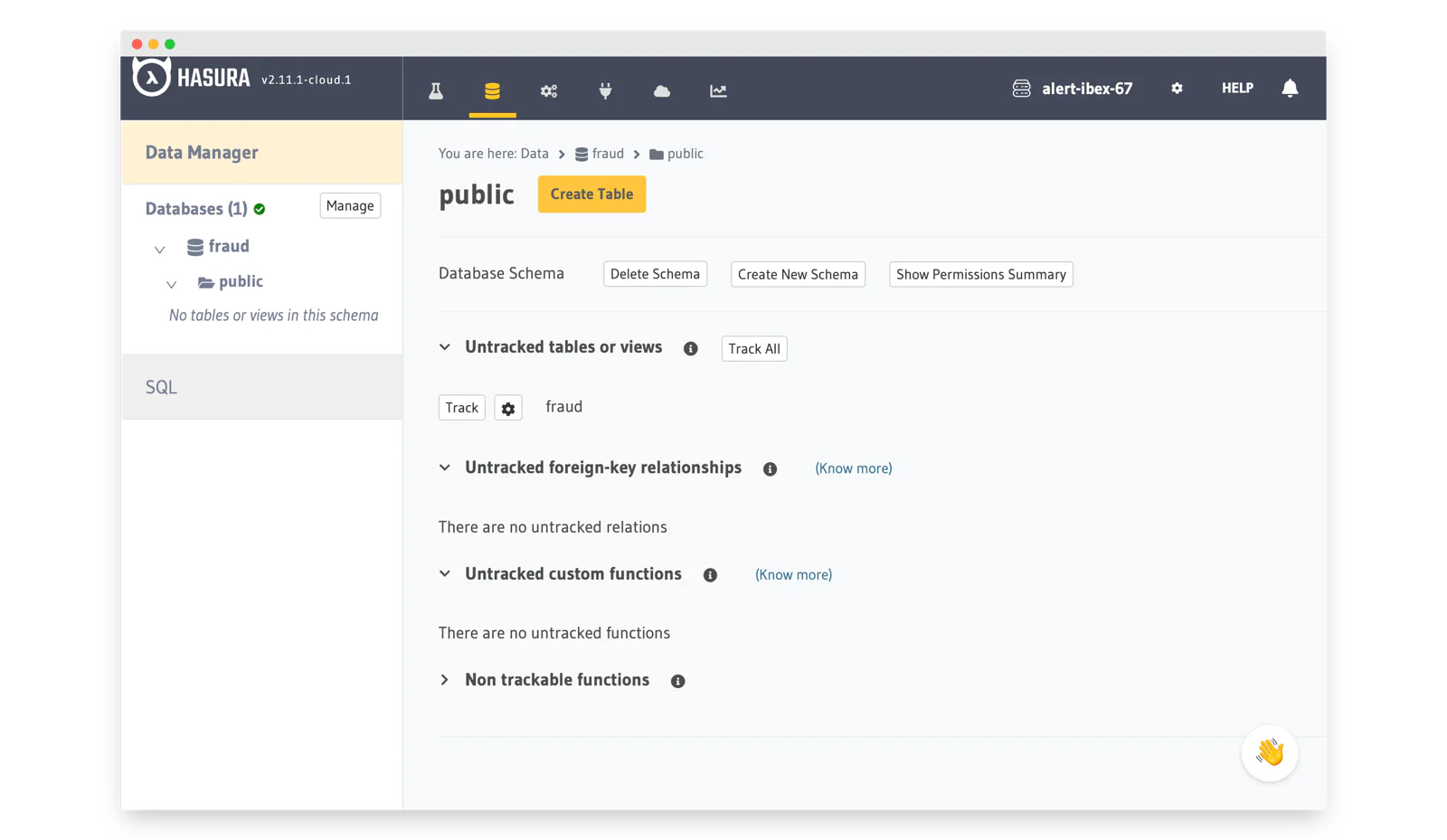The width and height of the screenshot is (1447, 840).
Task: Click the v2.11.1-cloud.1 version label
Action: (307, 80)
